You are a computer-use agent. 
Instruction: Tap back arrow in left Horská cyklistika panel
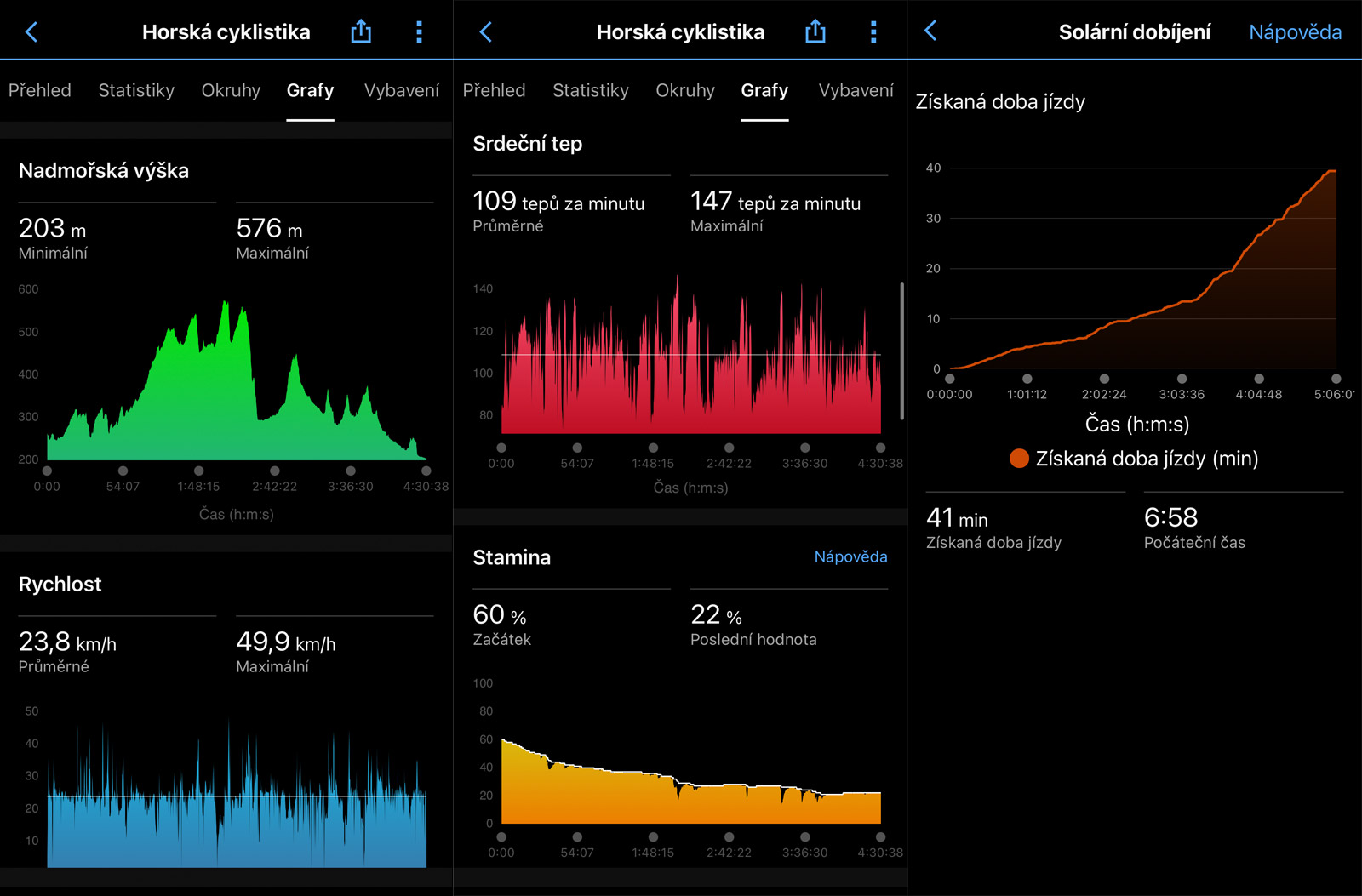point(31,32)
